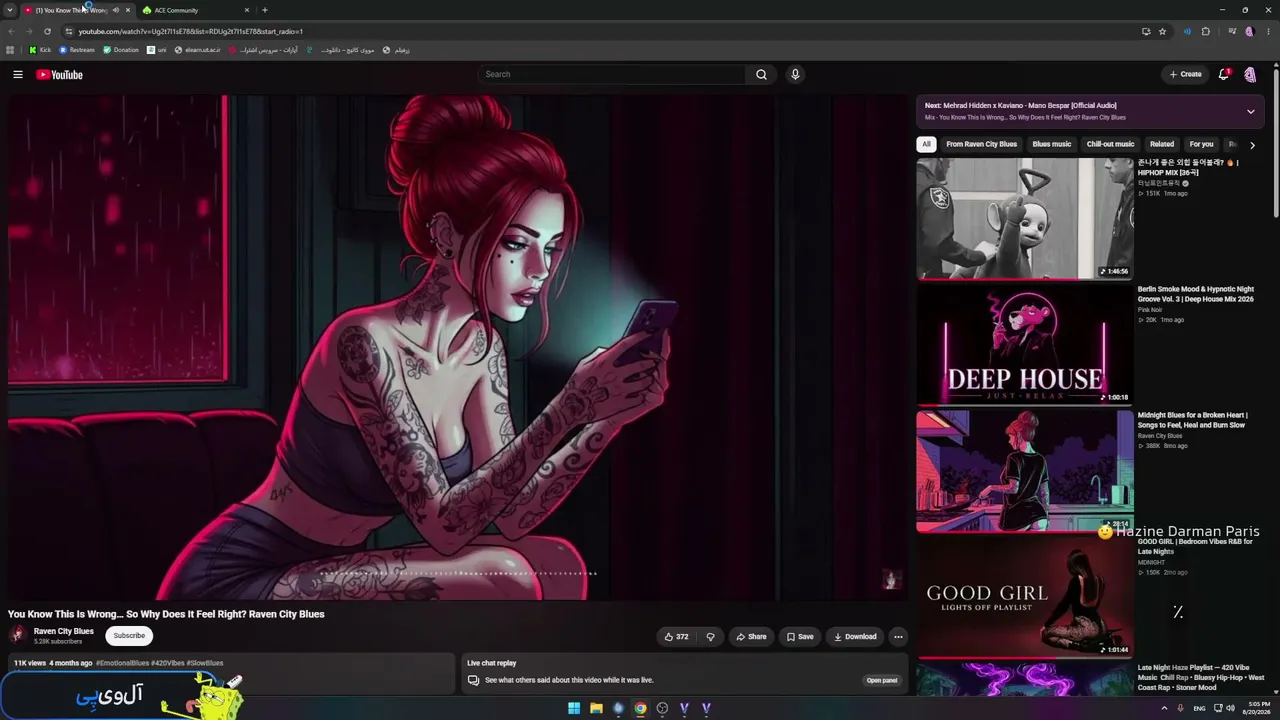Open the Kick bookmark

[40, 50]
